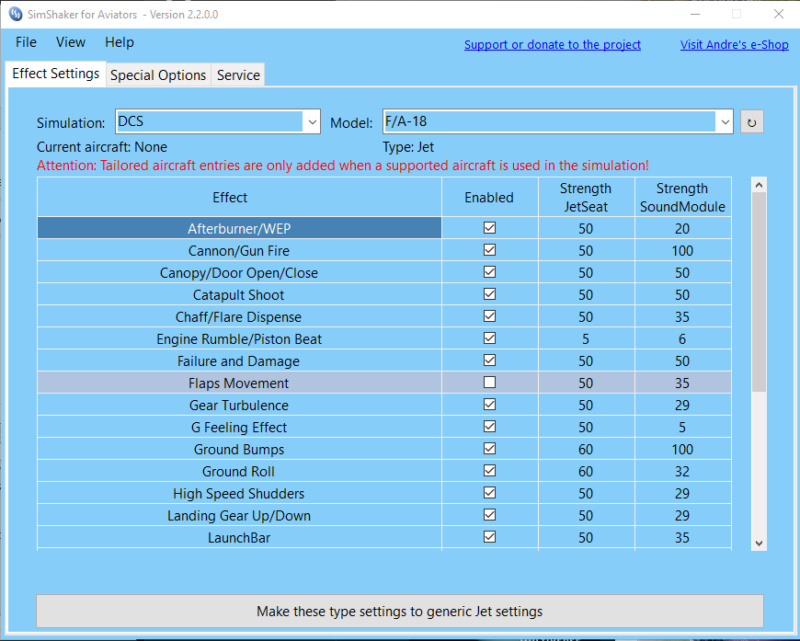Enable the Flaps Movement effect checkbox
Viewport: 800px width, 641px height.
click(489, 382)
